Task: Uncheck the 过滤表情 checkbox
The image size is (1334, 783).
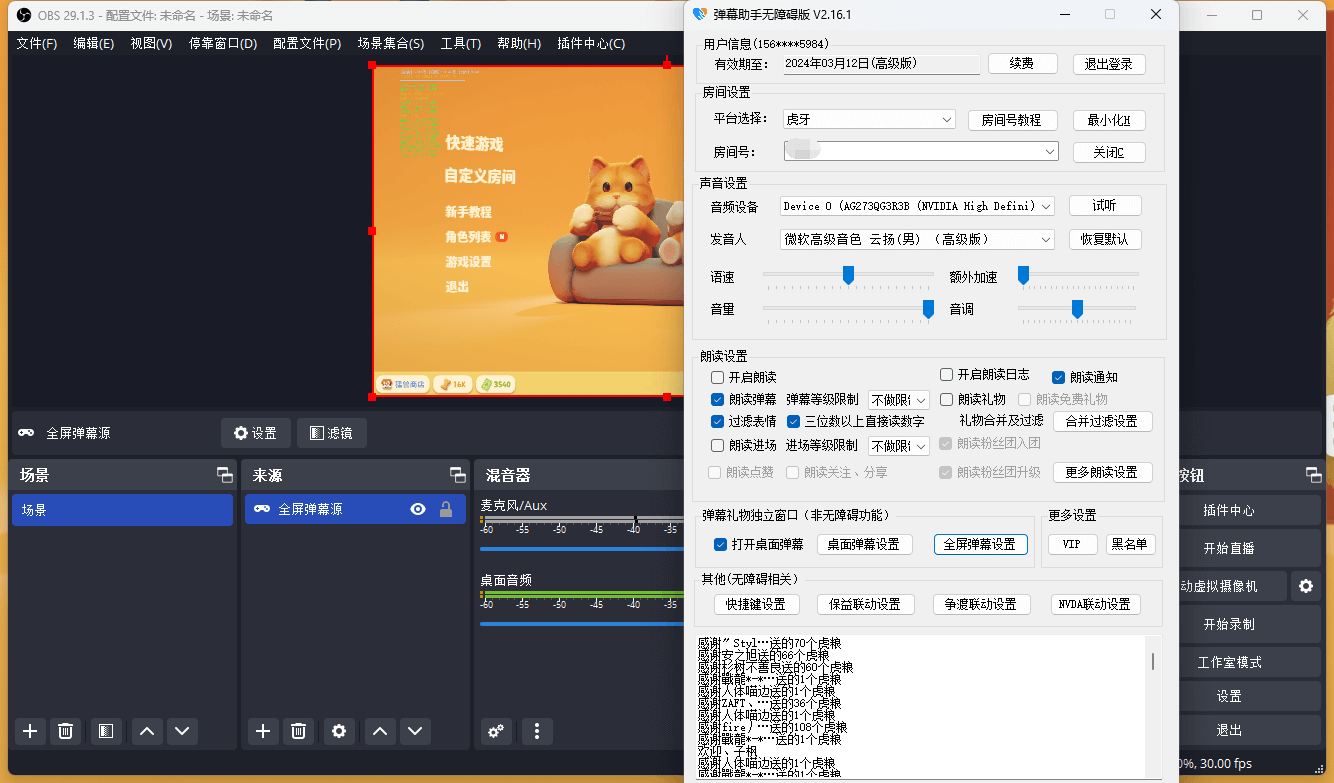Action: tap(717, 422)
